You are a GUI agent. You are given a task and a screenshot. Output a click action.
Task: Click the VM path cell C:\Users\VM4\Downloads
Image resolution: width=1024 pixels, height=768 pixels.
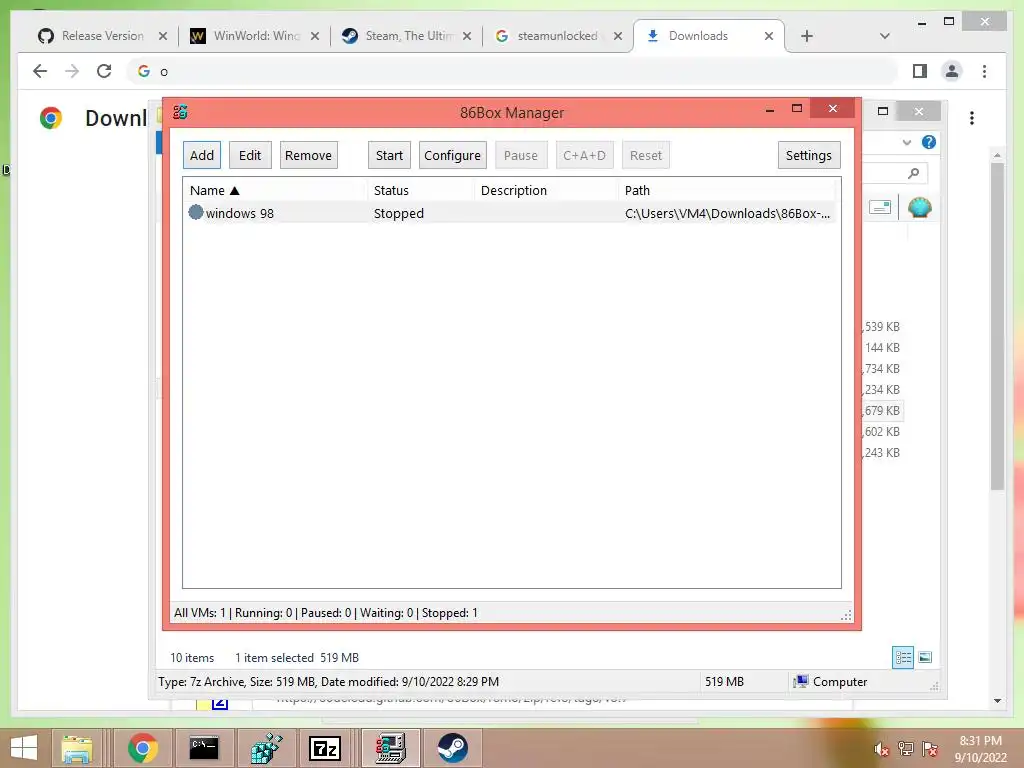pyautogui.click(x=727, y=214)
